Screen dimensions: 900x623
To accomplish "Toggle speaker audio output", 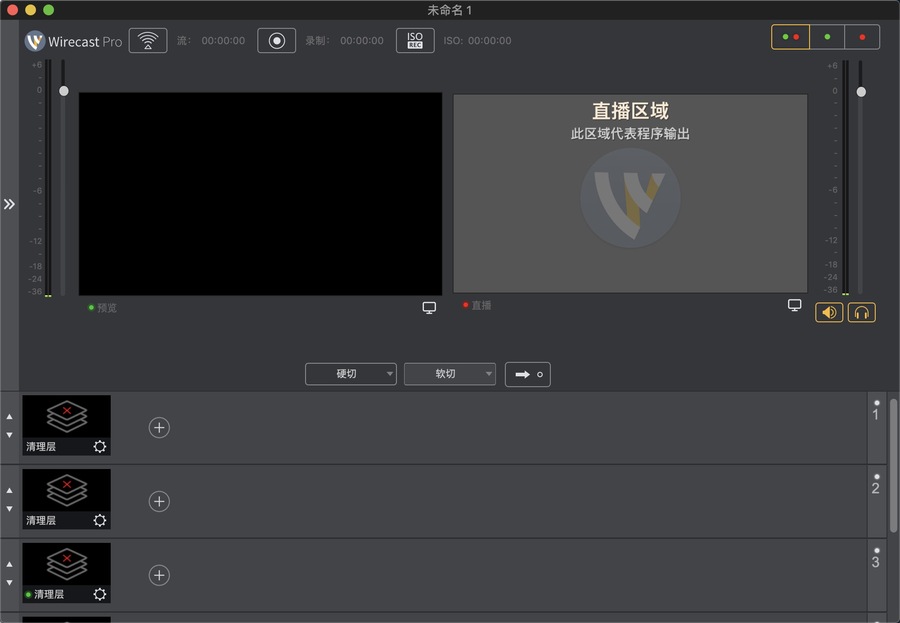I will click(829, 312).
